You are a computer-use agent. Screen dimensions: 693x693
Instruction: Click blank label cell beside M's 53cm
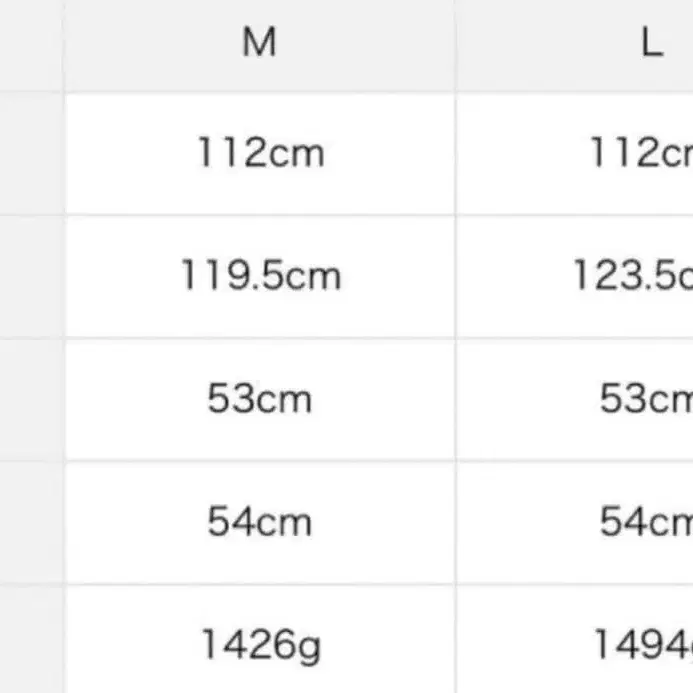click(31, 399)
